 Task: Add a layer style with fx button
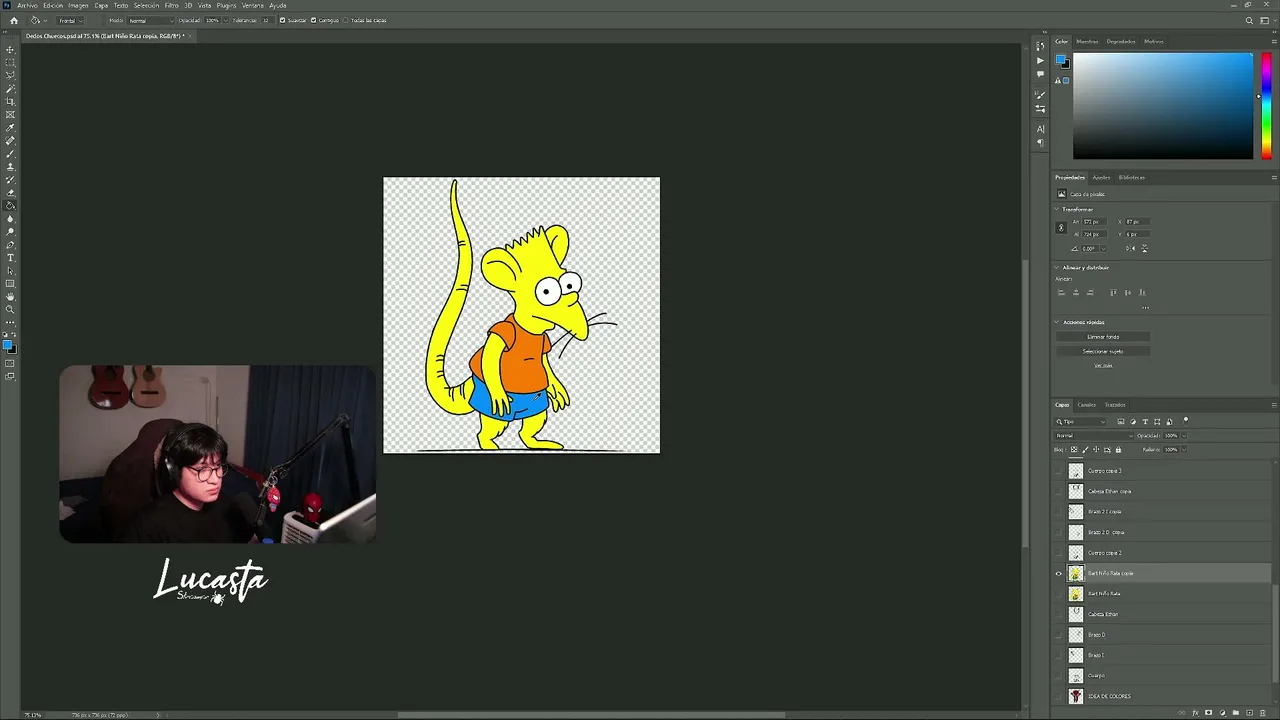pyautogui.click(x=1196, y=713)
